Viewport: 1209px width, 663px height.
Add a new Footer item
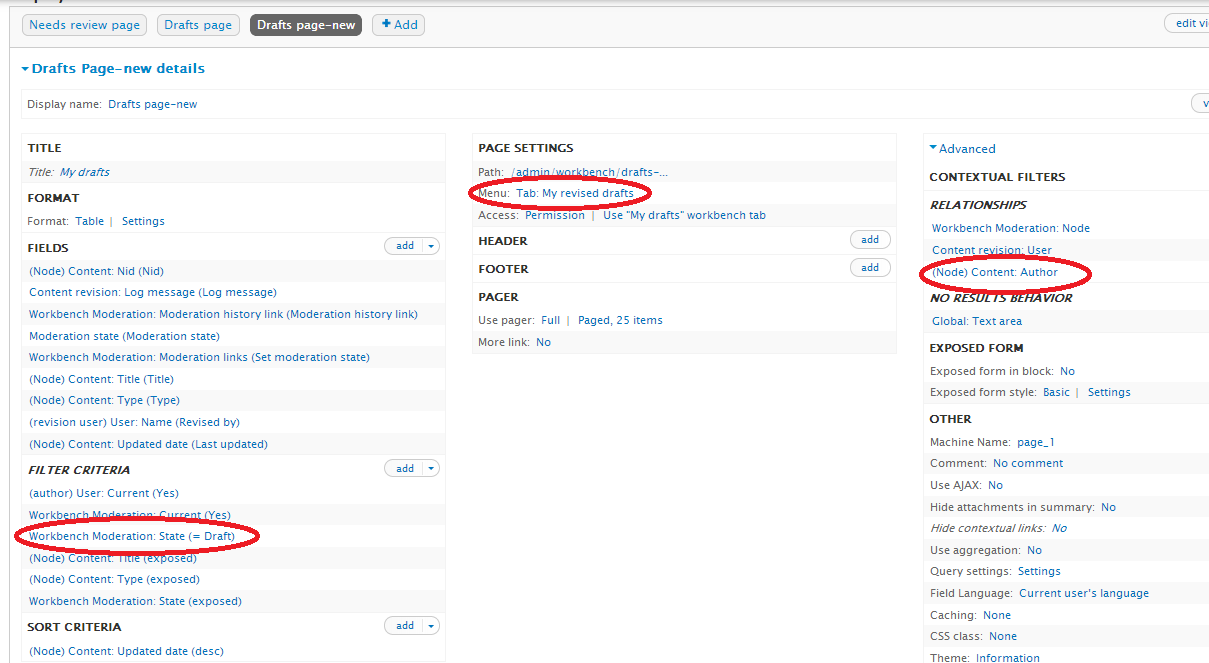tap(869, 268)
